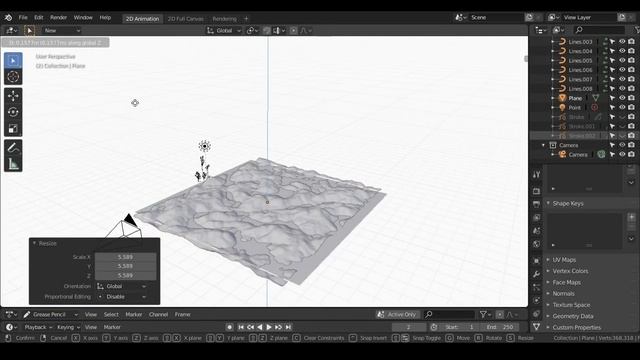Open the Output properties tab icon
640x360 pixels.
click(536, 204)
